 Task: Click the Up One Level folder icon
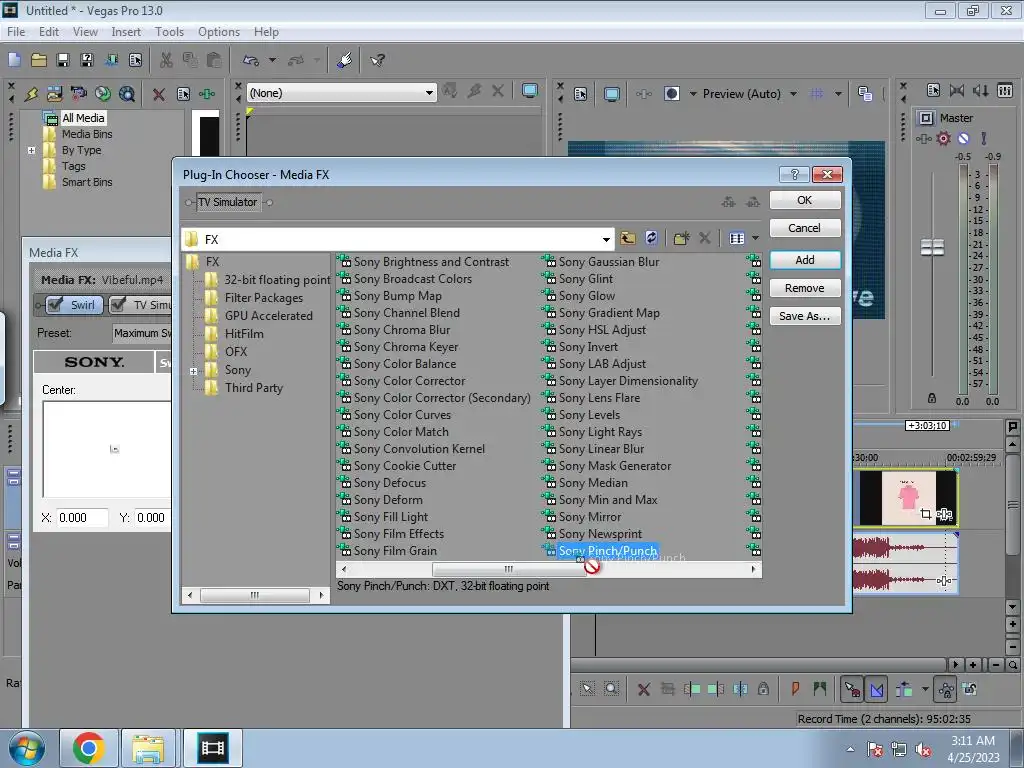pos(628,238)
